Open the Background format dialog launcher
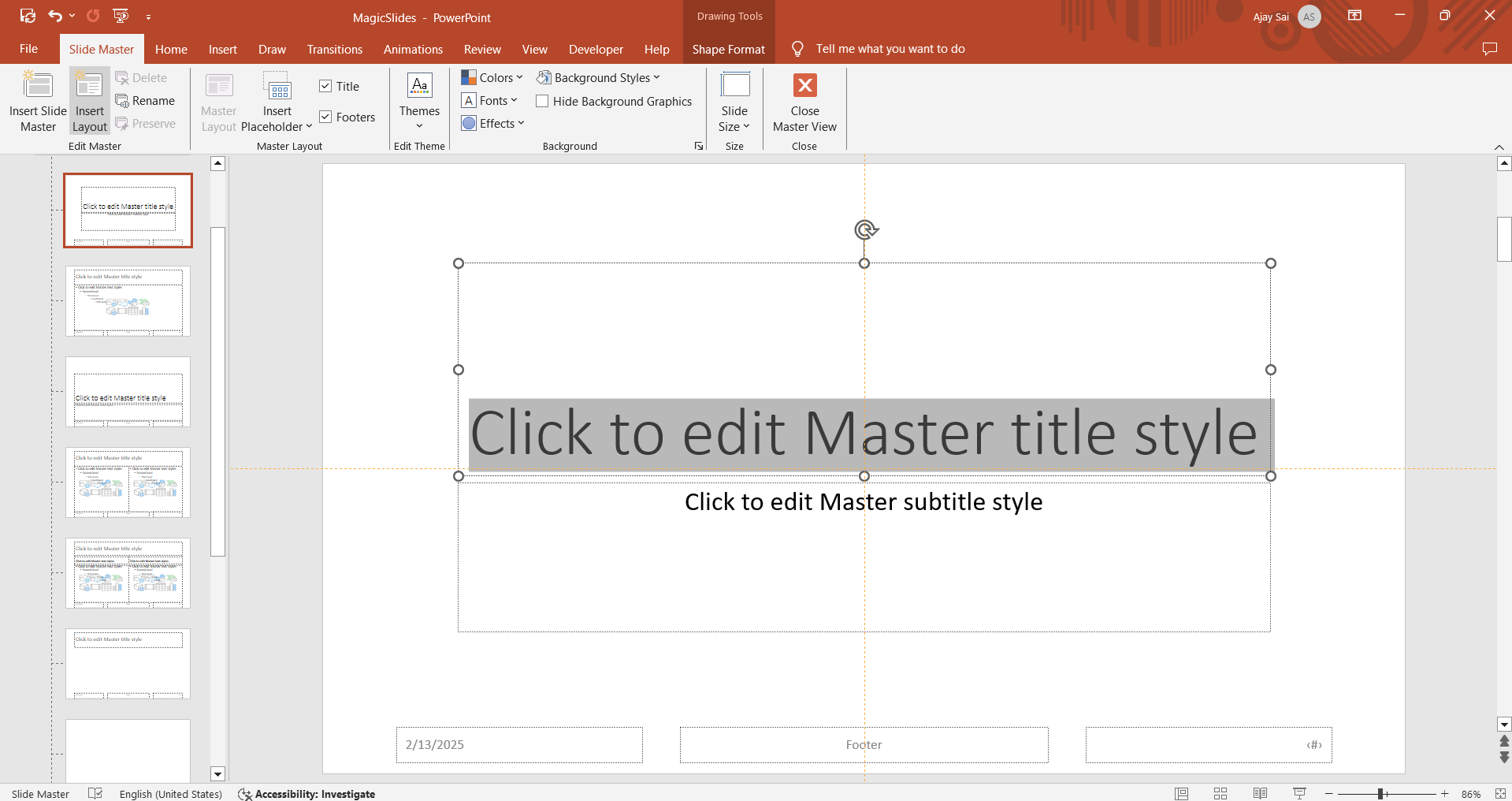The image size is (1512, 801). 698,146
